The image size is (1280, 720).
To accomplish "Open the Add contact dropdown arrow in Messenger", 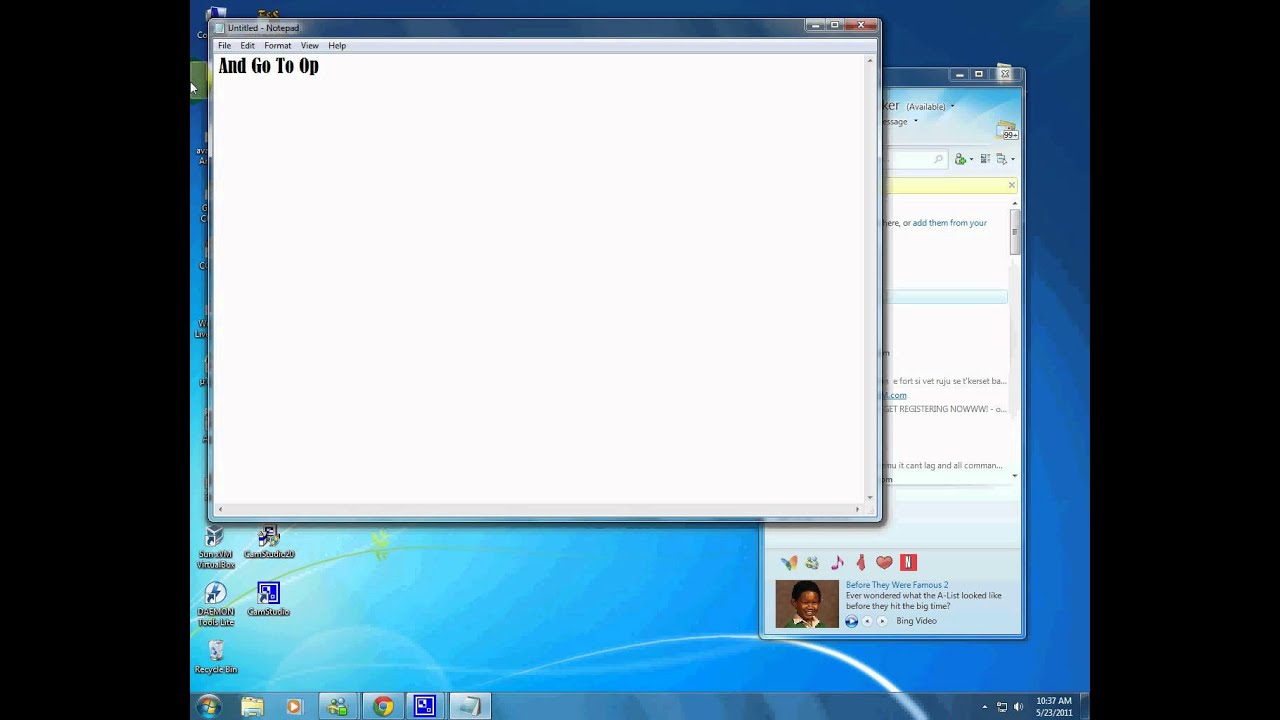I will click(x=971, y=159).
